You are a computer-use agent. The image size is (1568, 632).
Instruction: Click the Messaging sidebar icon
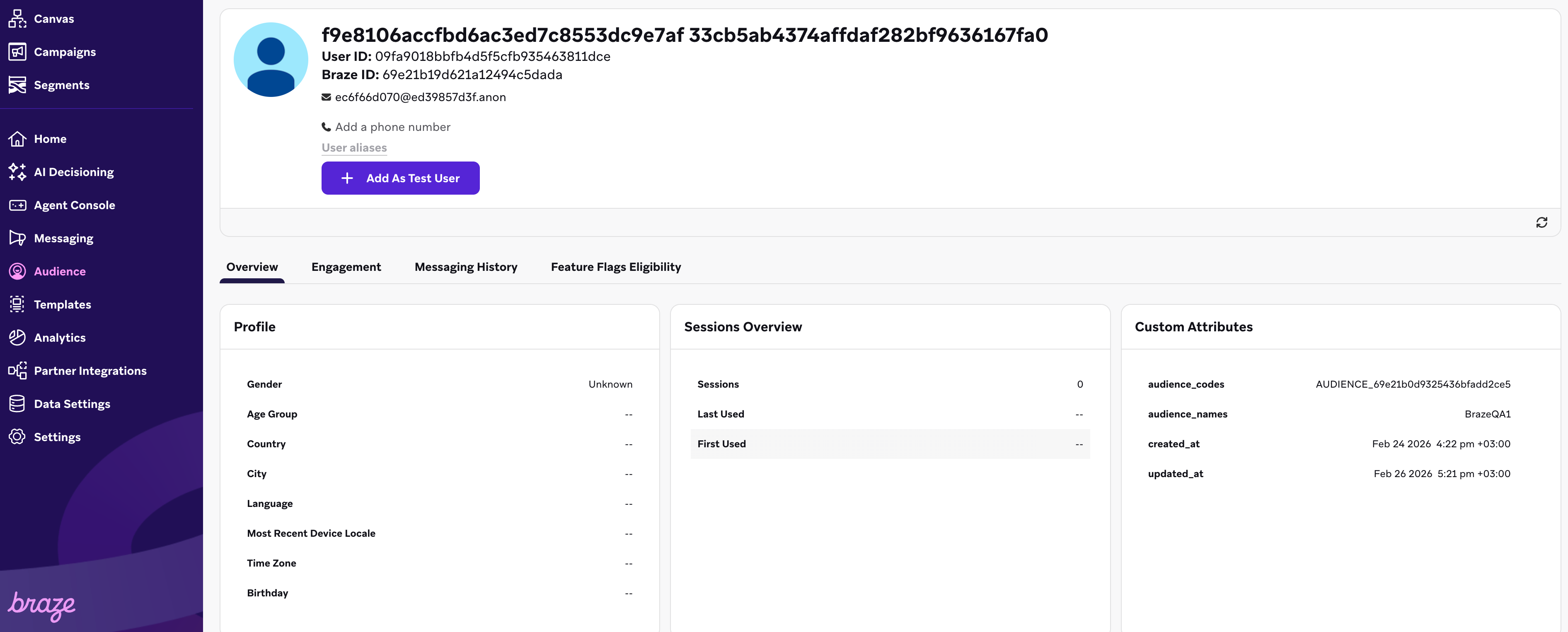17,239
